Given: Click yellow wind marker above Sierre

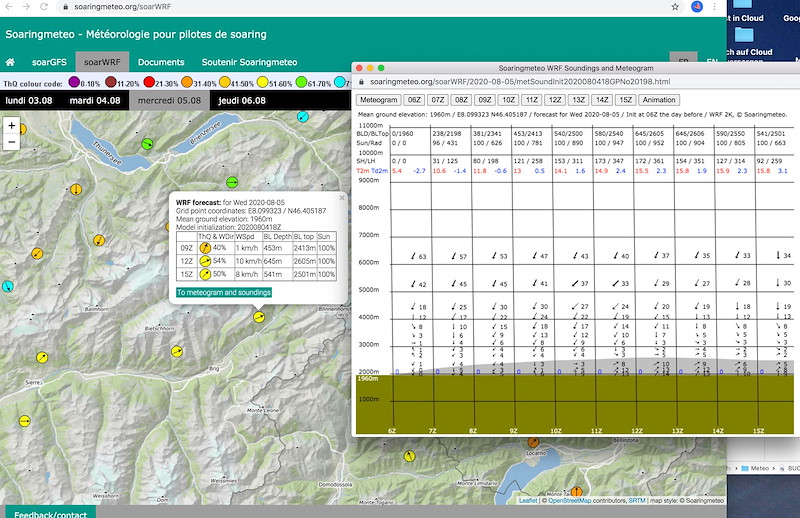Looking at the screenshot, I should 42,357.
